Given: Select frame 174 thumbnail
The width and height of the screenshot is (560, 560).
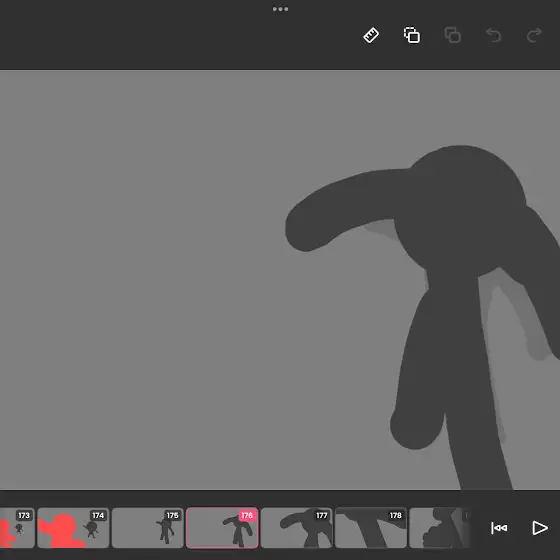Looking at the screenshot, I should pos(73,528).
